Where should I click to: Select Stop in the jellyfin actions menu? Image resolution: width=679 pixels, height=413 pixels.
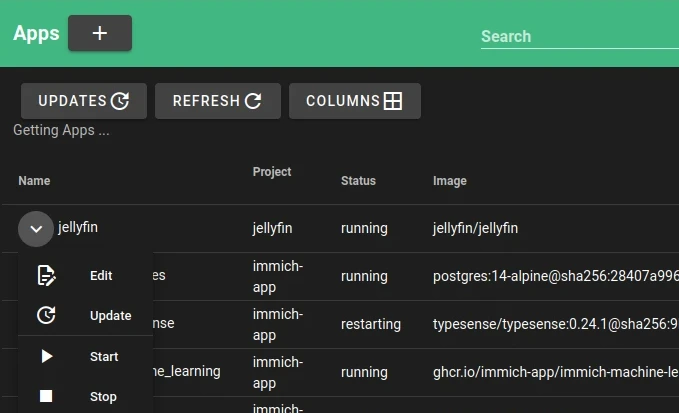coord(103,397)
